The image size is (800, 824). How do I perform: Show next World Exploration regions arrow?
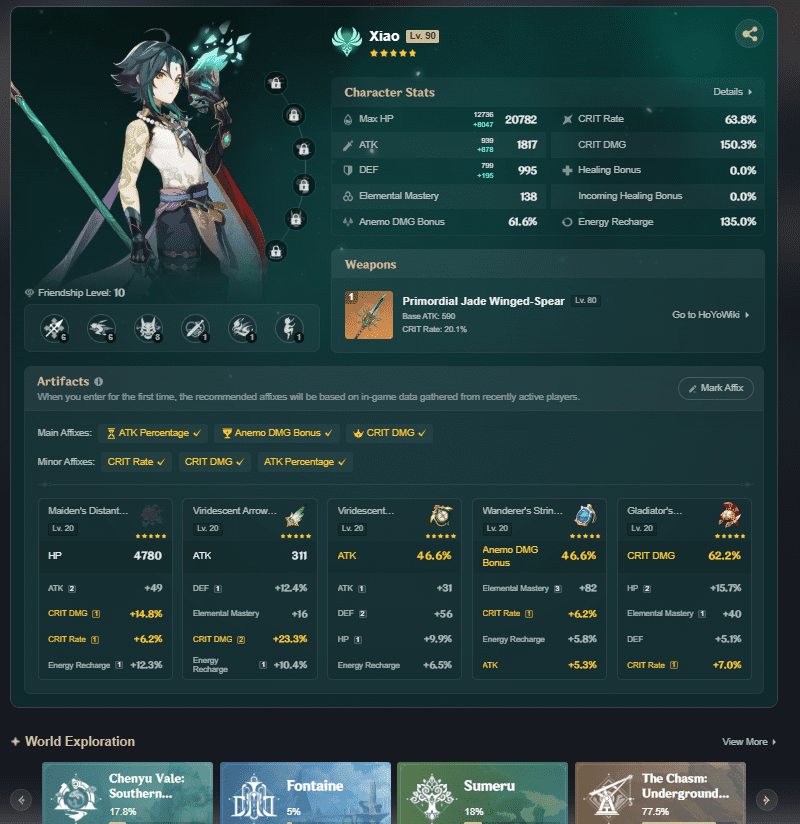(766, 800)
